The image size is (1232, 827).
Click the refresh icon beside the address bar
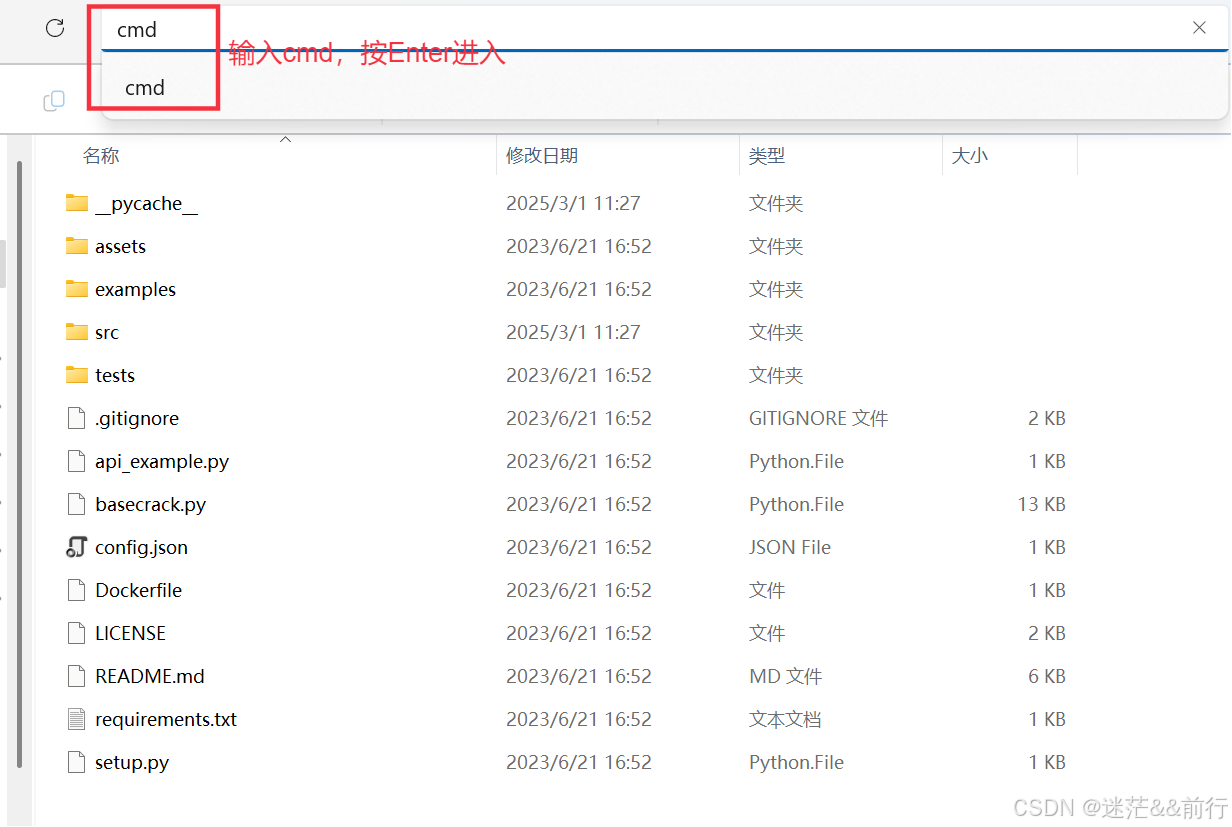[53, 28]
